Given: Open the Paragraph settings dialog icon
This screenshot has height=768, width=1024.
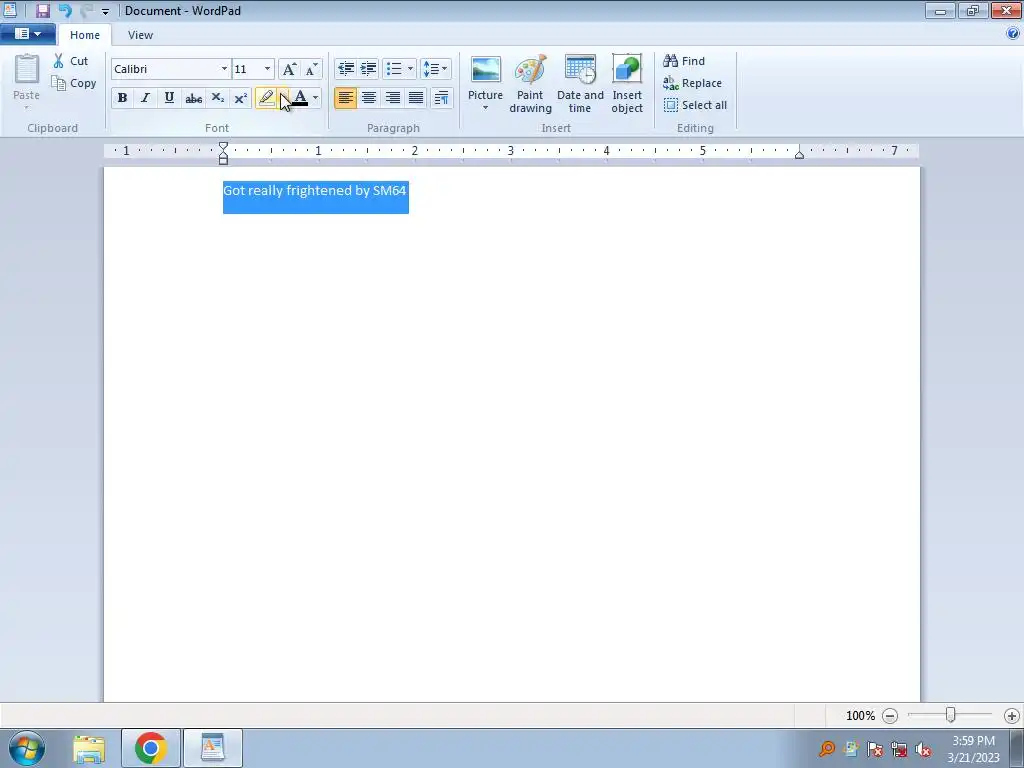Looking at the screenshot, I should (x=441, y=98).
